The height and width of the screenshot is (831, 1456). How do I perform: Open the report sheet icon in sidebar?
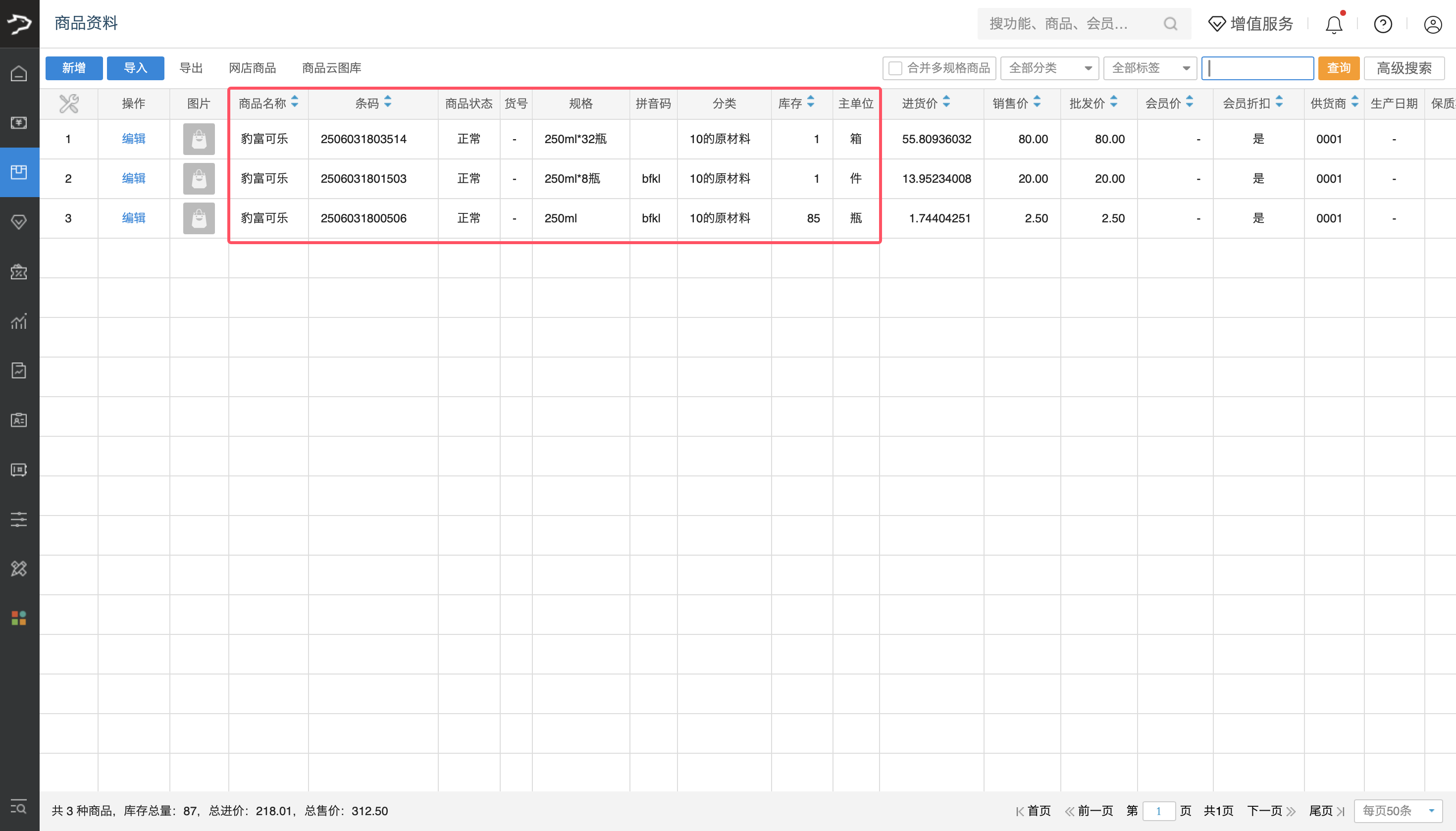coord(19,370)
